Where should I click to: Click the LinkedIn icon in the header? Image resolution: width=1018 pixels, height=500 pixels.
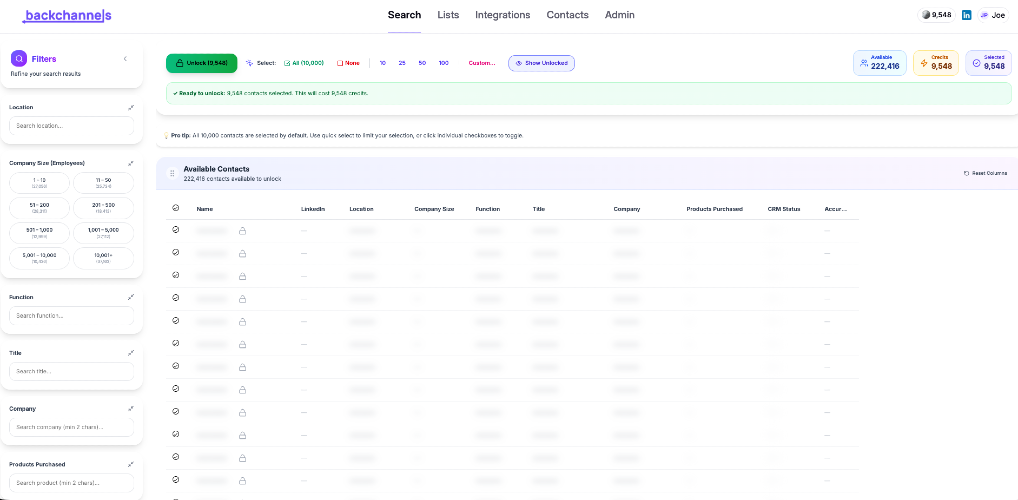tap(967, 15)
